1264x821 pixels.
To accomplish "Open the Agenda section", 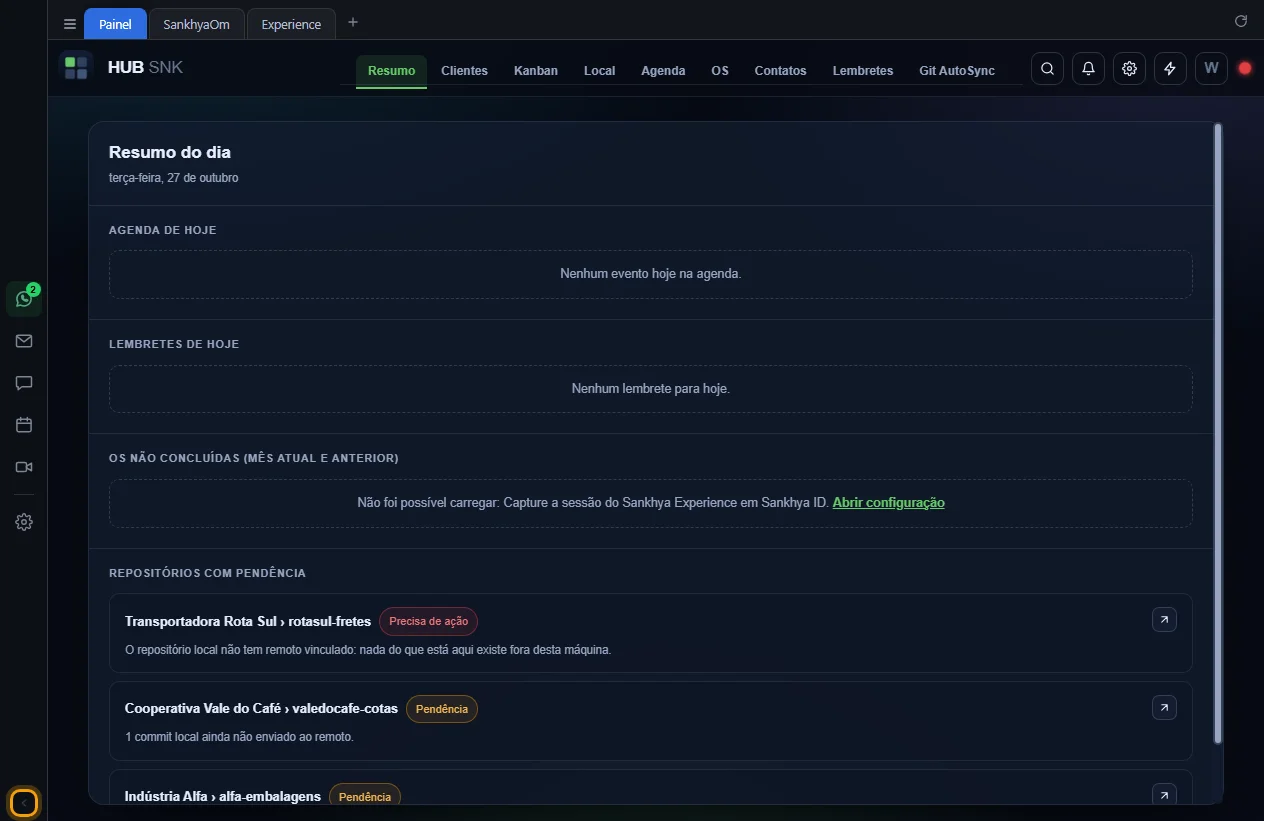I will (663, 71).
